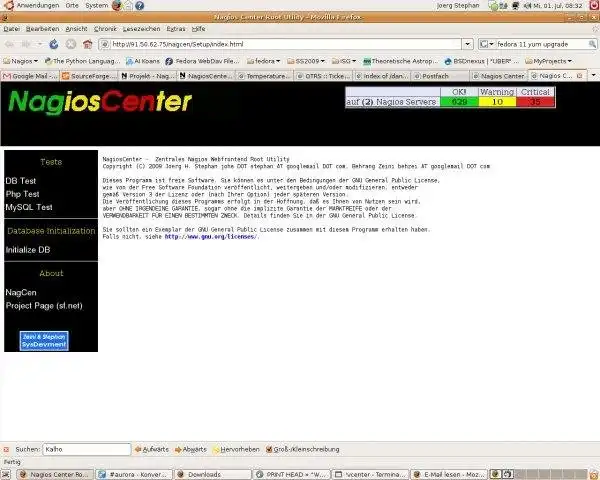
Task: Open the Al Koans bookmark
Action: coord(143,61)
